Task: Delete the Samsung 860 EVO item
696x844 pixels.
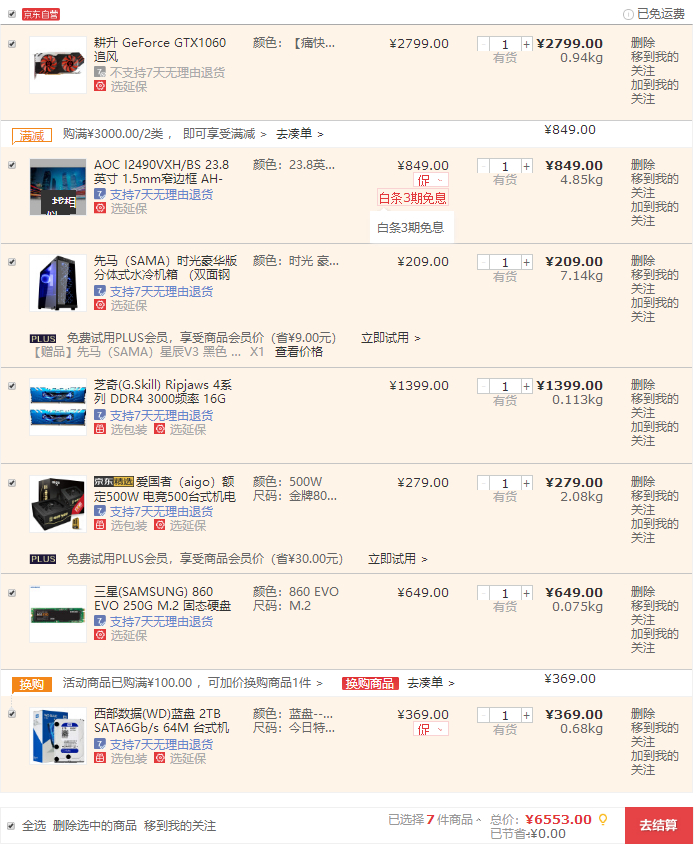Action: point(643,591)
